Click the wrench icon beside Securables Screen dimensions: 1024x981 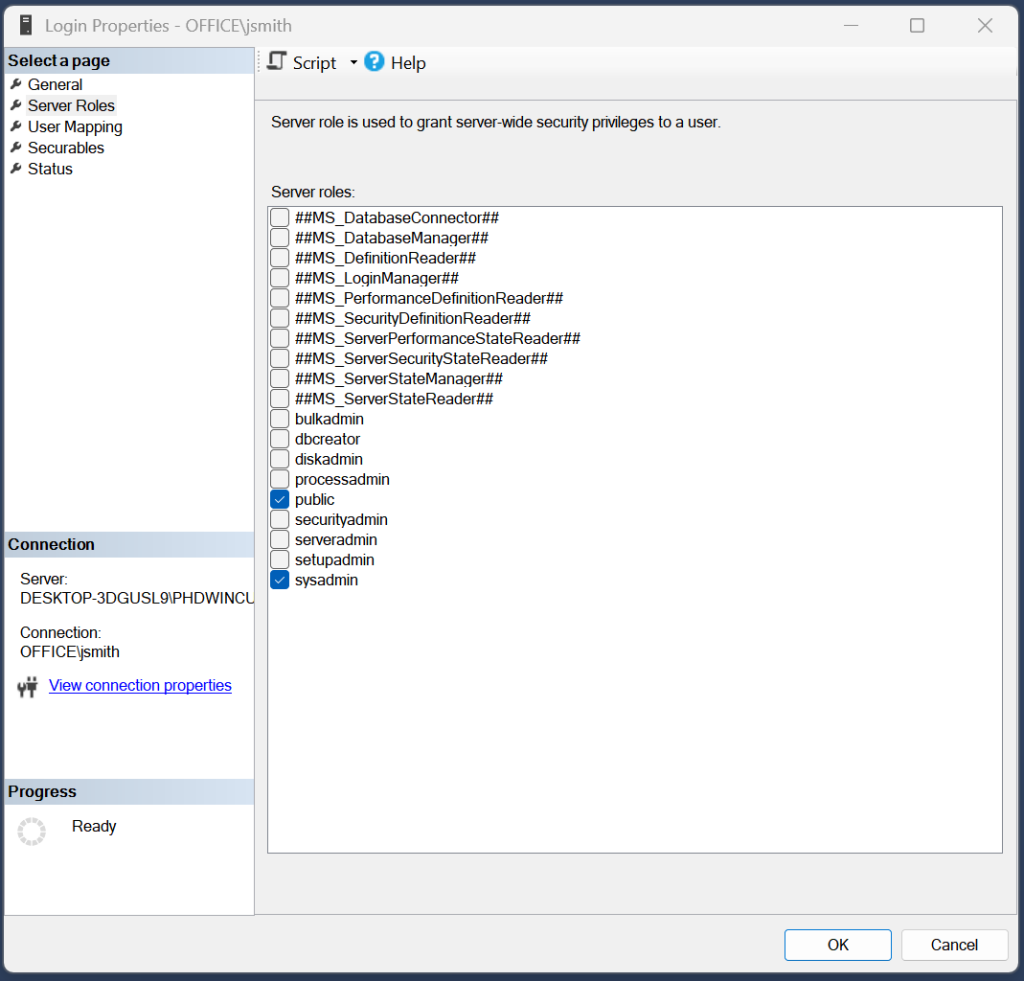coord(16,148)
